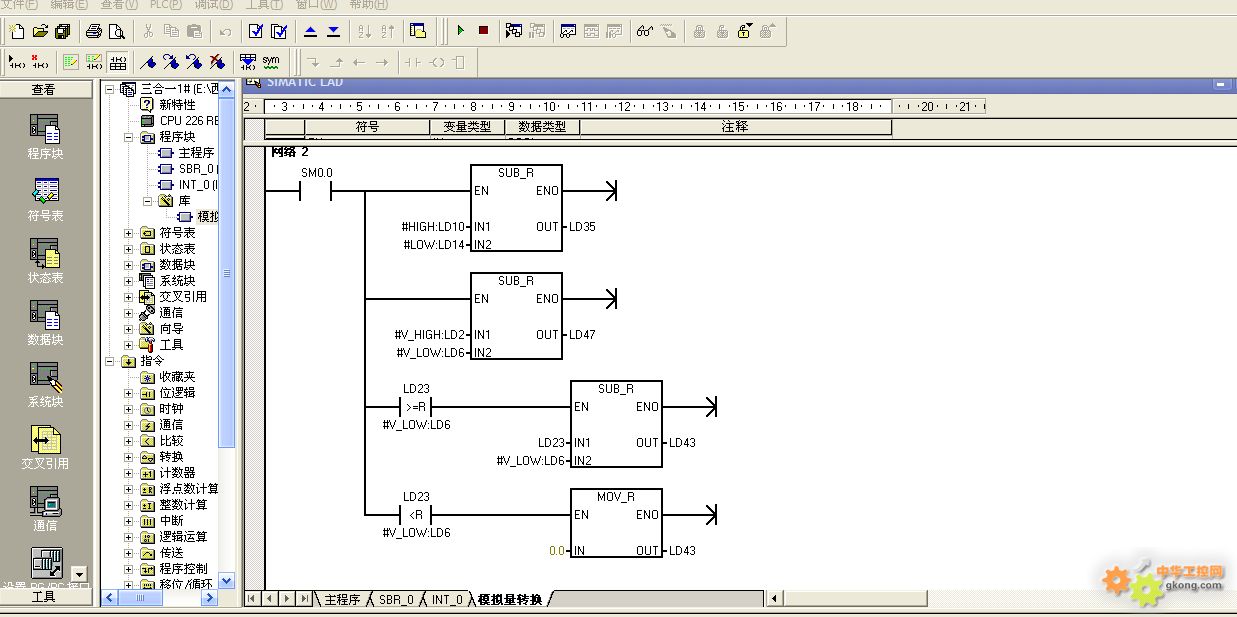Jump to the previous bookmark icon

pos(194,62)
